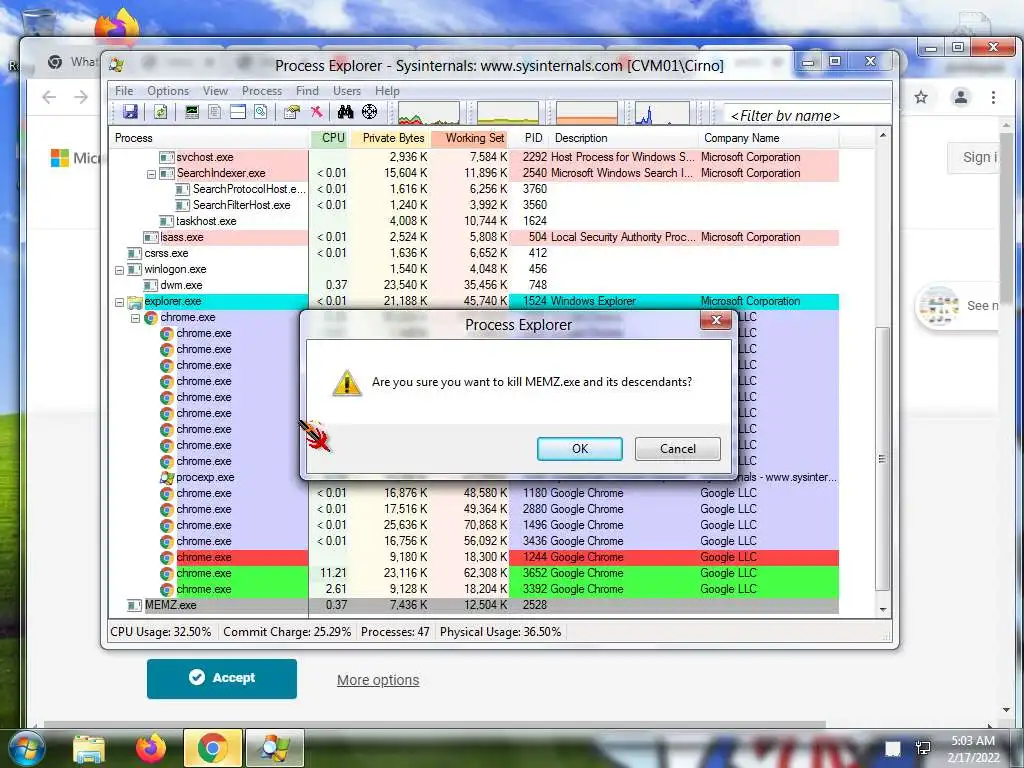Image resolution: width=1024 pixels, height=768 pixels.
Task: Select the MEMZ.exe process row
Action: tap(474, 605)
